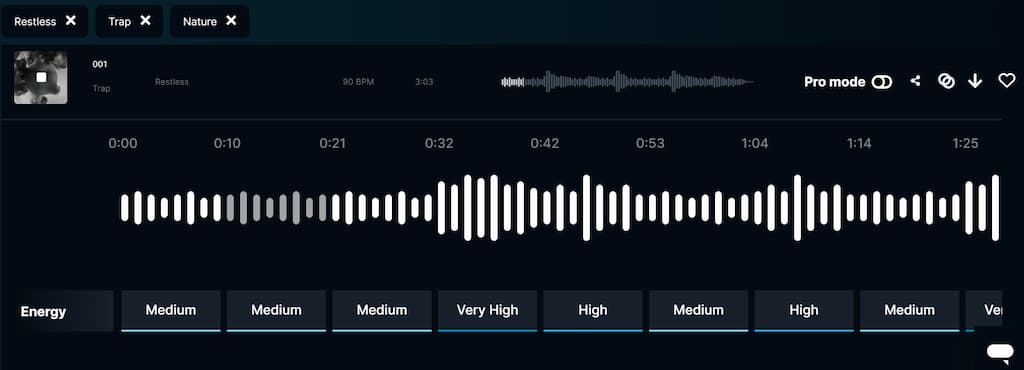Viewport: 1024px width, 370px height.
Task: Remove the Nature filter tag
Action: [231, 20]
